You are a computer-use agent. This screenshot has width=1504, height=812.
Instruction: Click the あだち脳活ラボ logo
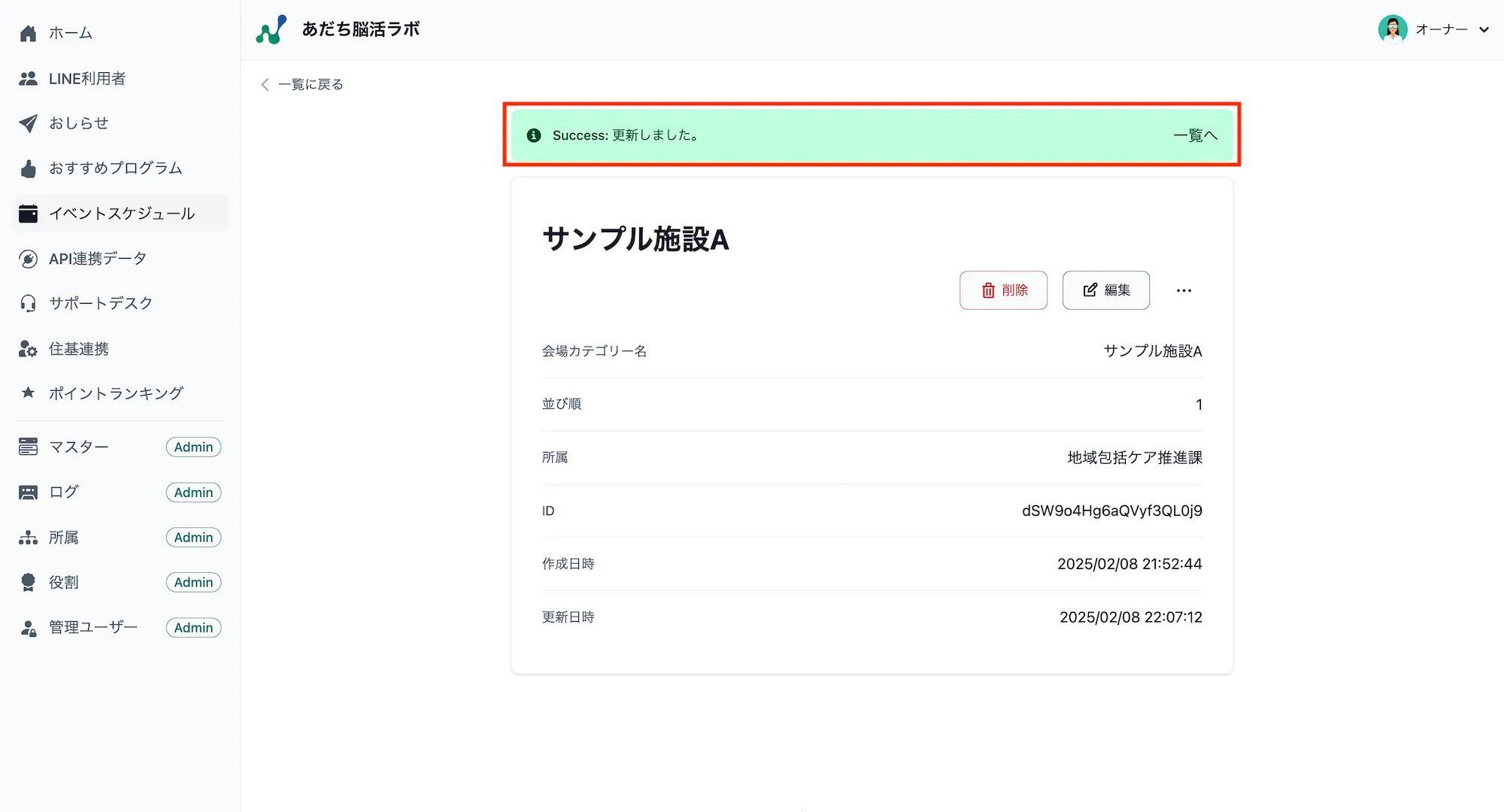337,29
